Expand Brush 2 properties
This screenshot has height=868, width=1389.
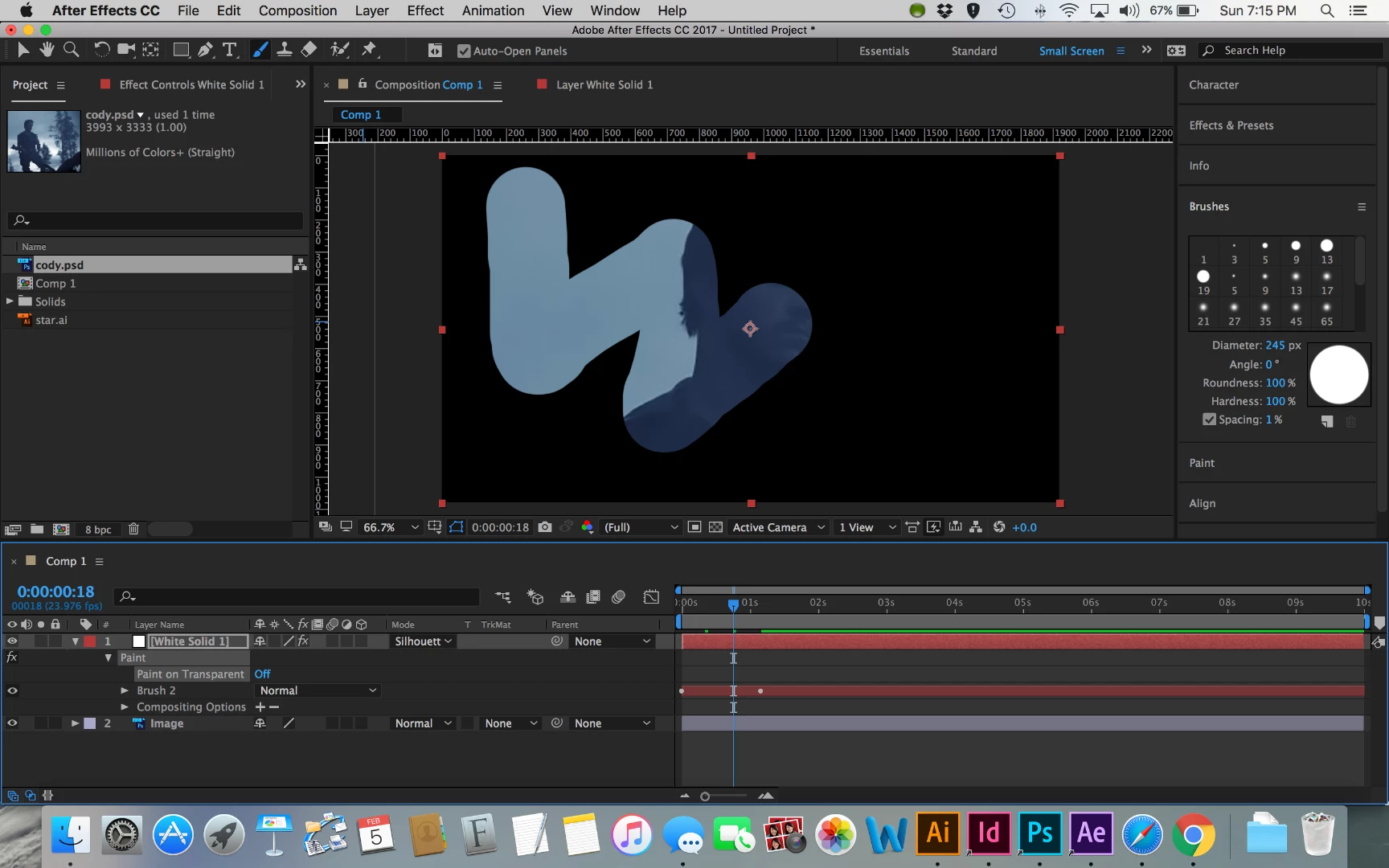click(x=125, y=690)
